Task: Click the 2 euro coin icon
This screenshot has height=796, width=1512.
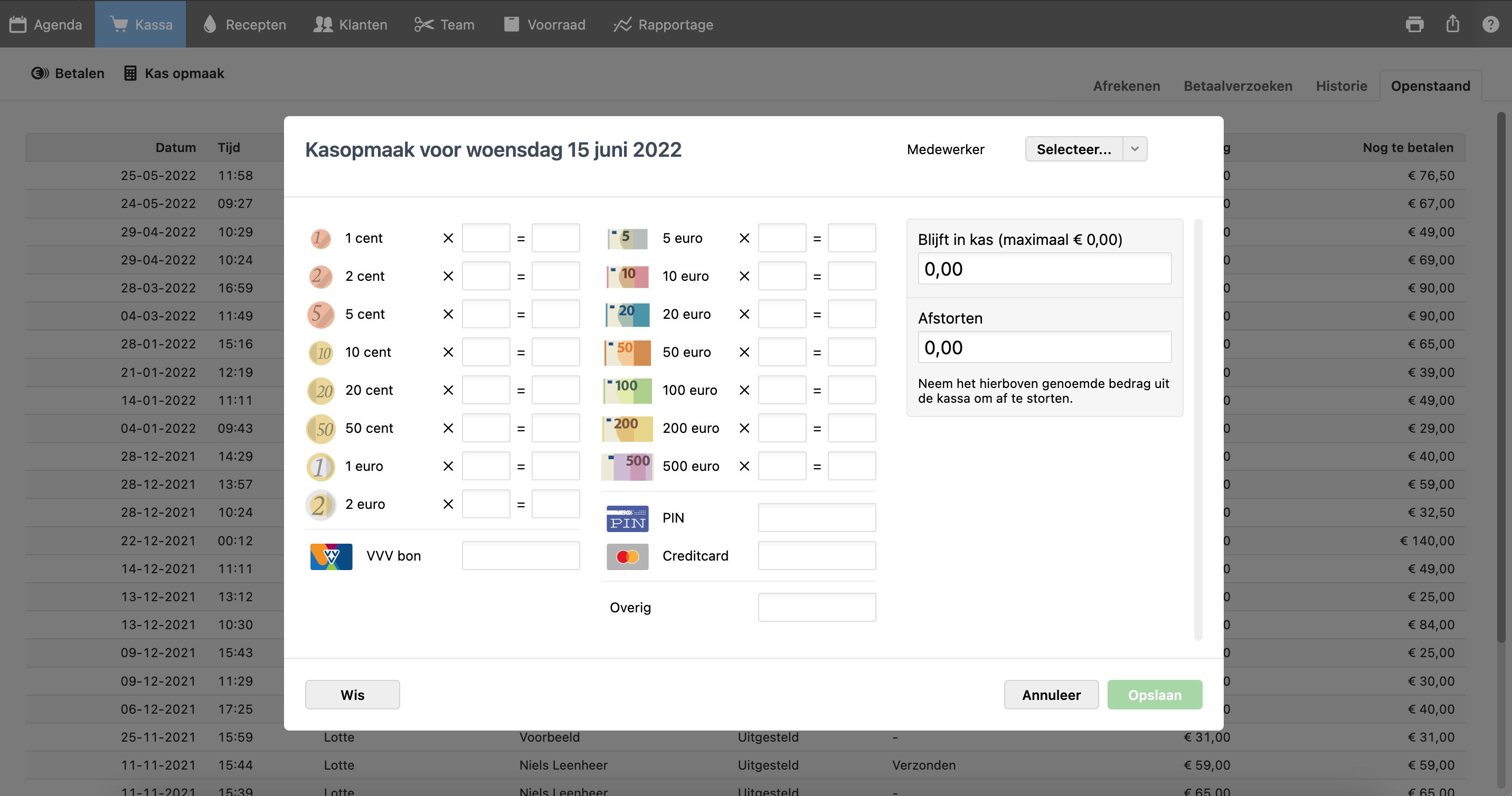Action: [320, 505]
